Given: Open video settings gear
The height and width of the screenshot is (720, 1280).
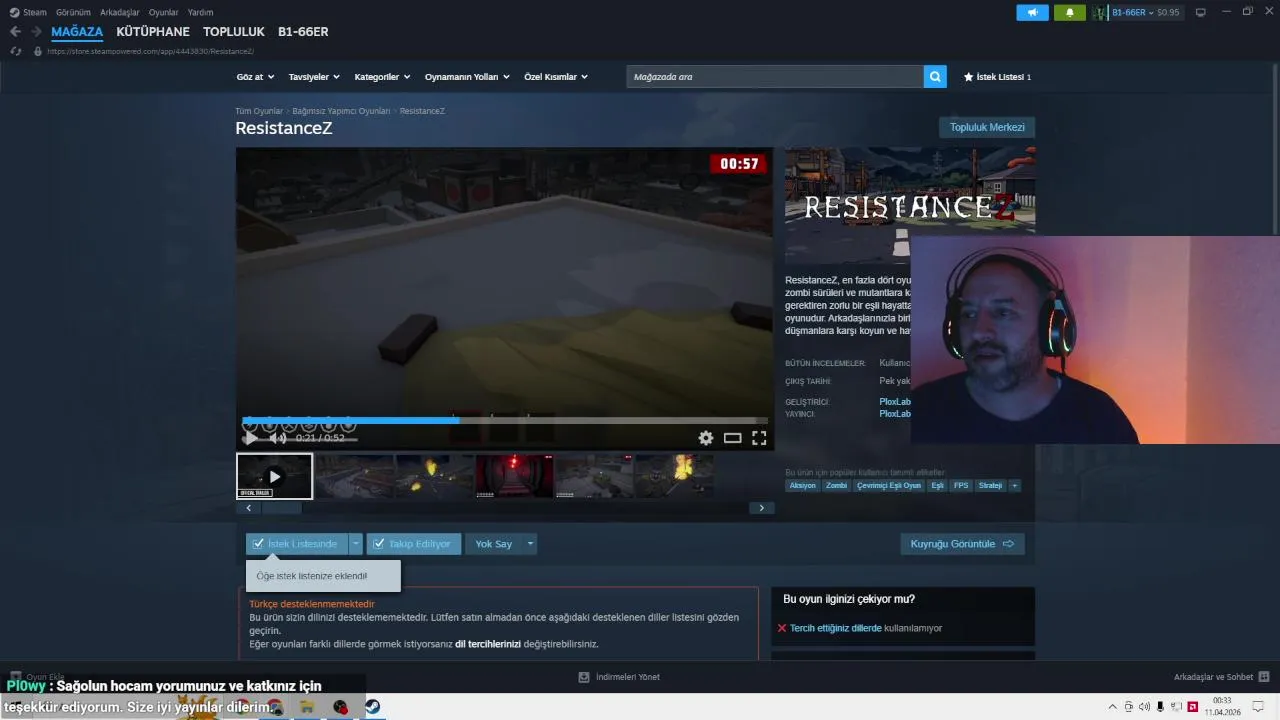Looking at the screenshot, I should [706, 438].
